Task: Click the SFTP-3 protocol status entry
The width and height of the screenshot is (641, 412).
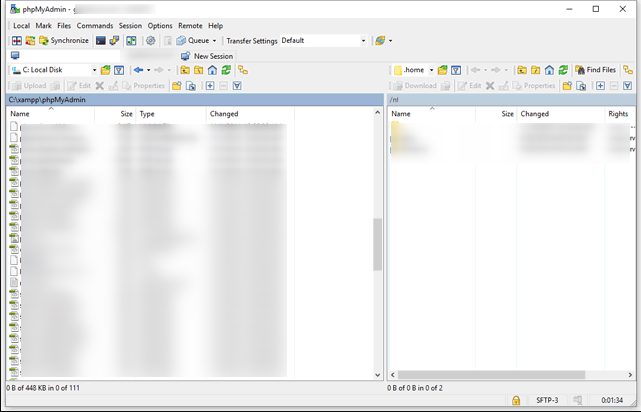Action: tap(547, 400)
